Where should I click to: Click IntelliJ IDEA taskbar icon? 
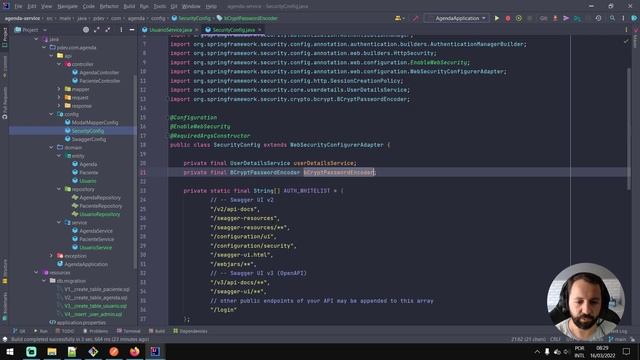point(155,351)
